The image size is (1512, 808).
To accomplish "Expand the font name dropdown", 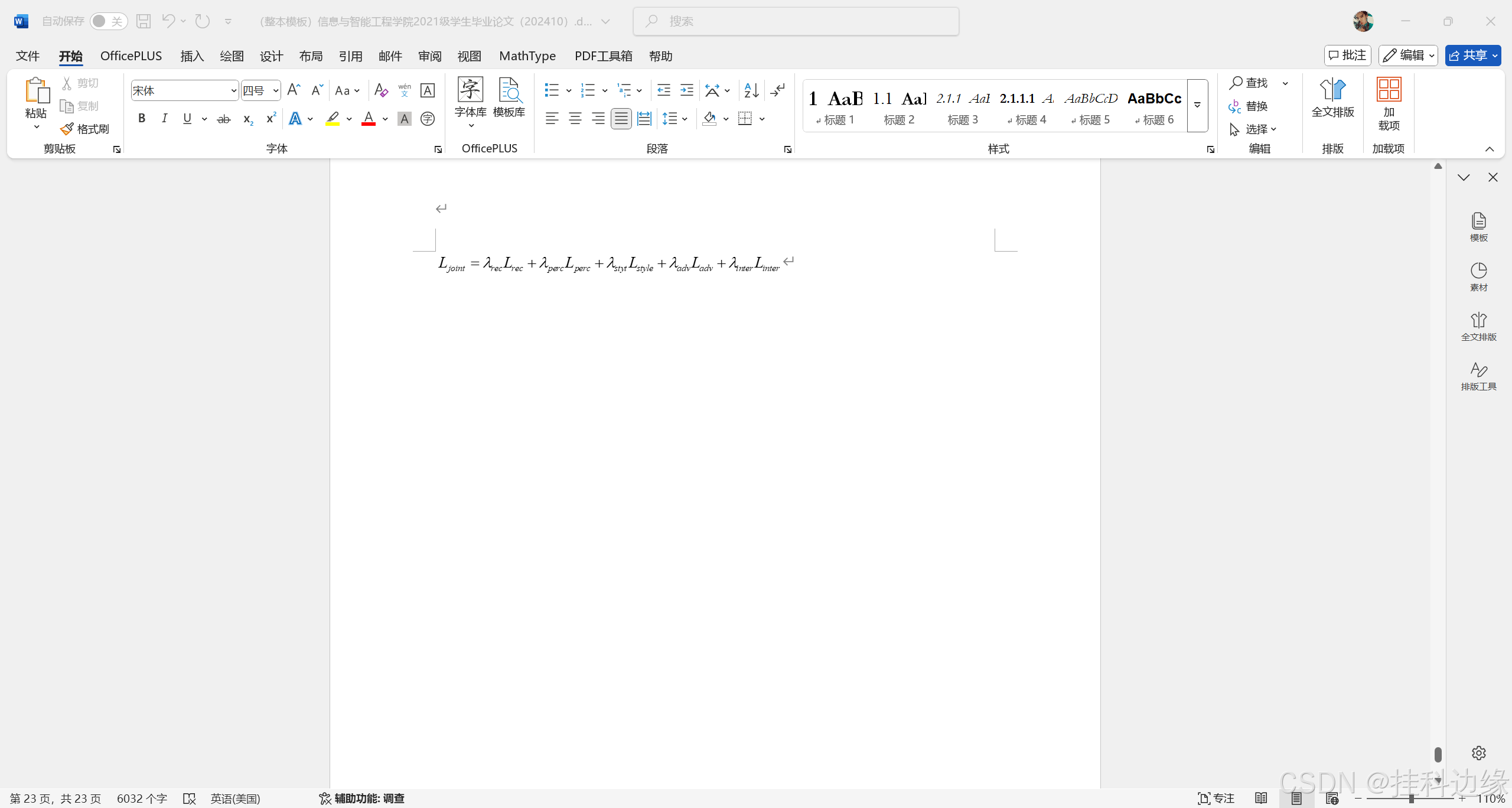I will [x=233, y=91].
